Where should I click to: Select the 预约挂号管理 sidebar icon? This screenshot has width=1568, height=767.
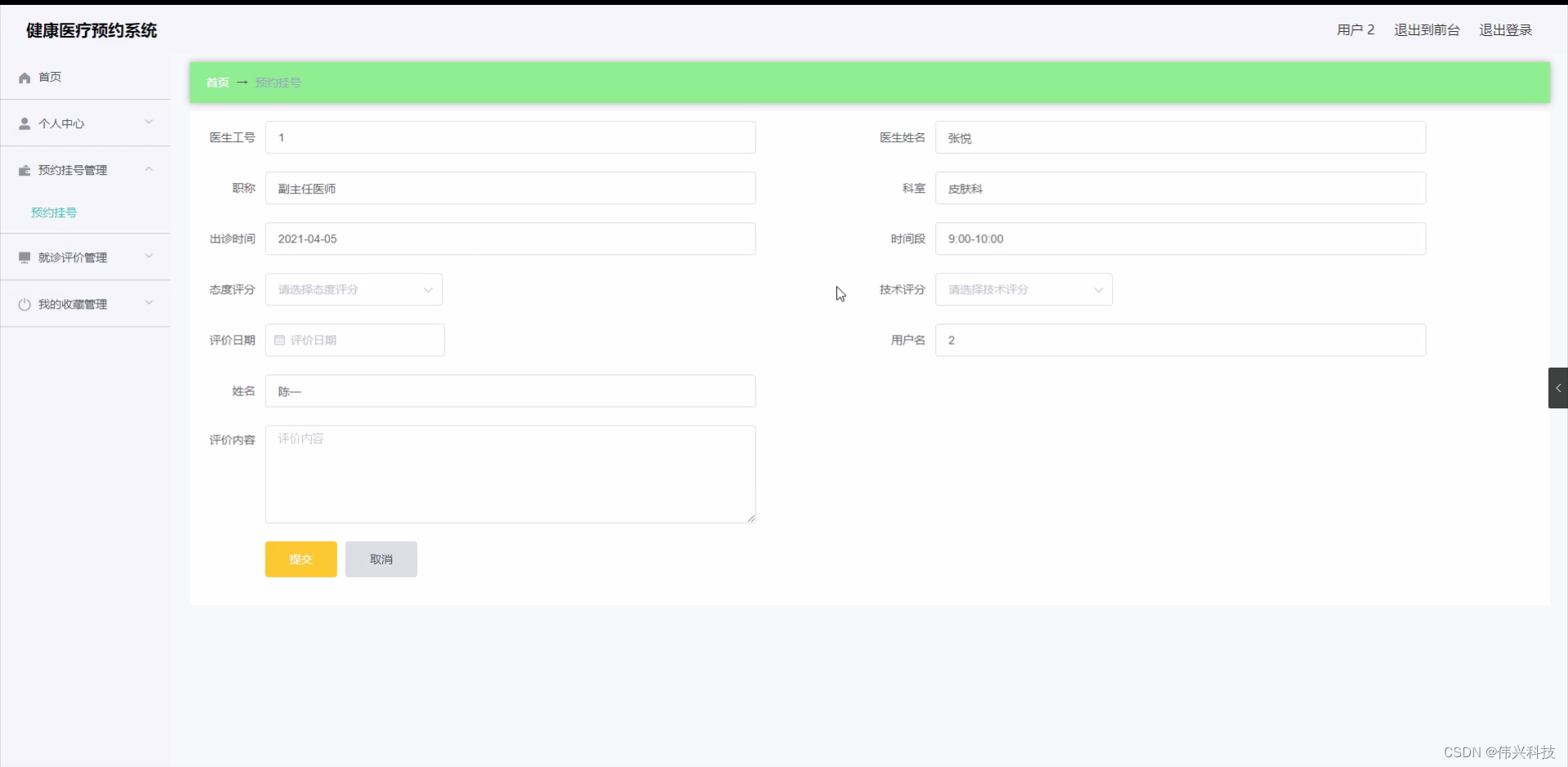tap(24, 170)
